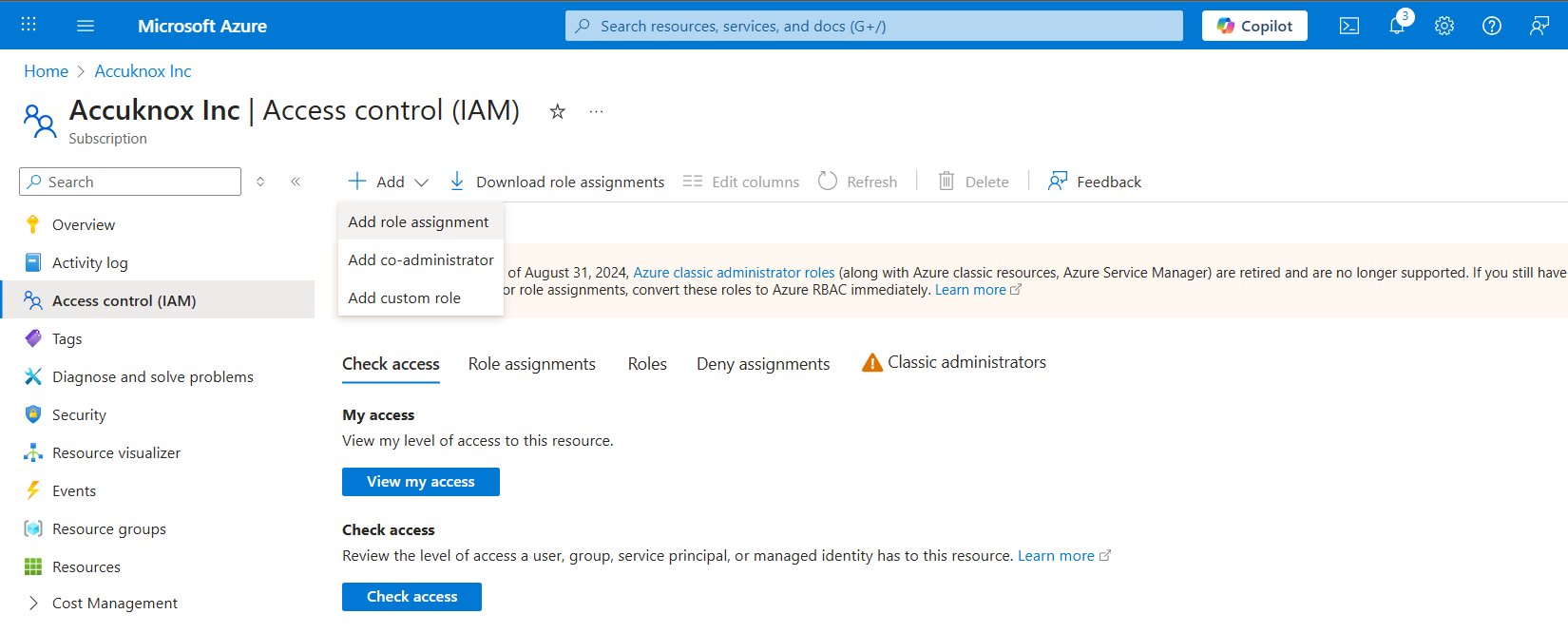Focus the sidebar Search field
Viewport: 1568px width, 633px height.
click(130, 182)
